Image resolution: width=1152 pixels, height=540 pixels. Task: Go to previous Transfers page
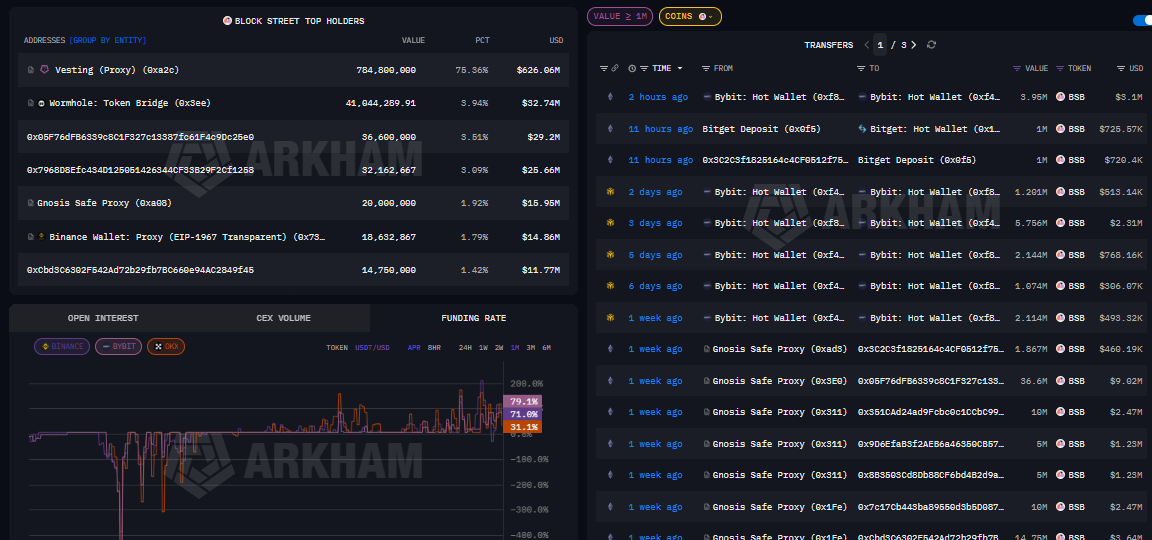867,45
